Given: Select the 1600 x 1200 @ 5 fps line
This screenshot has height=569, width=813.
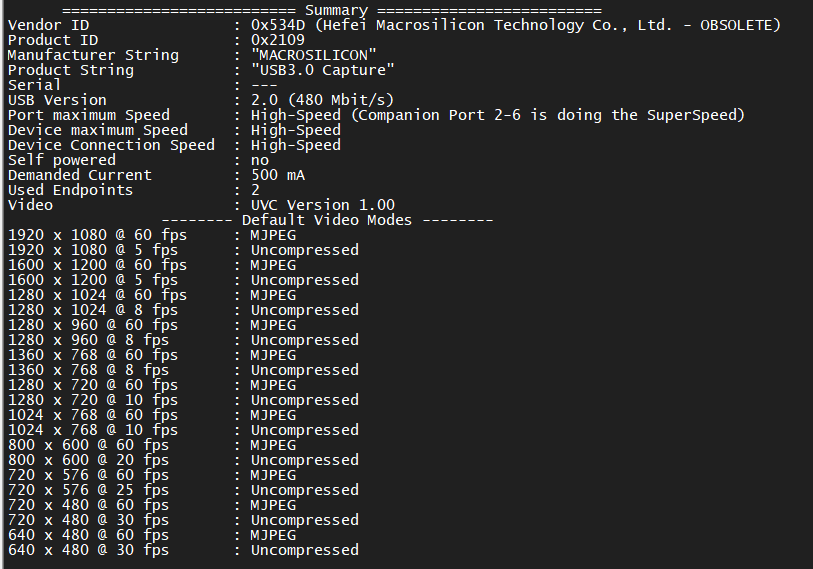Looking at the screenshot, I should pyautogui.click(x=183, y=281).
